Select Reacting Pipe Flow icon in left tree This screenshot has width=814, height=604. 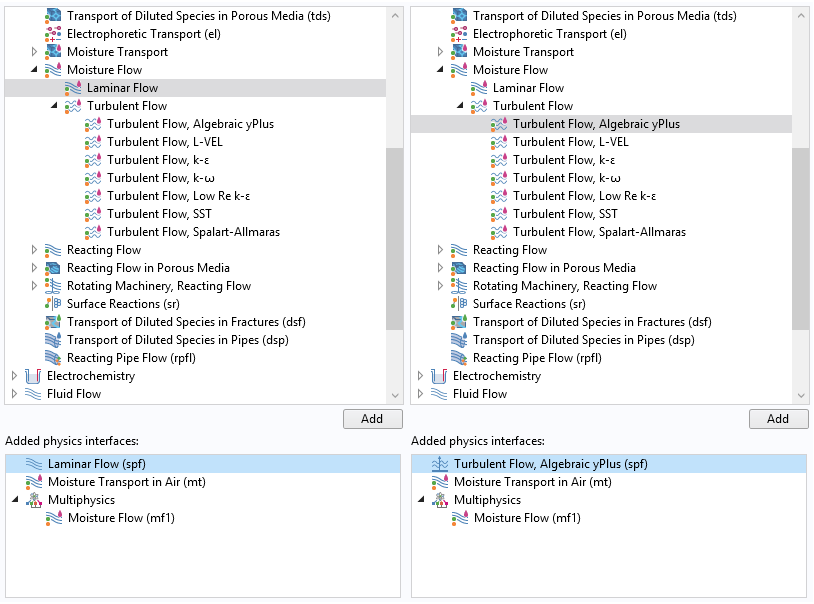(x=53, y=358)
